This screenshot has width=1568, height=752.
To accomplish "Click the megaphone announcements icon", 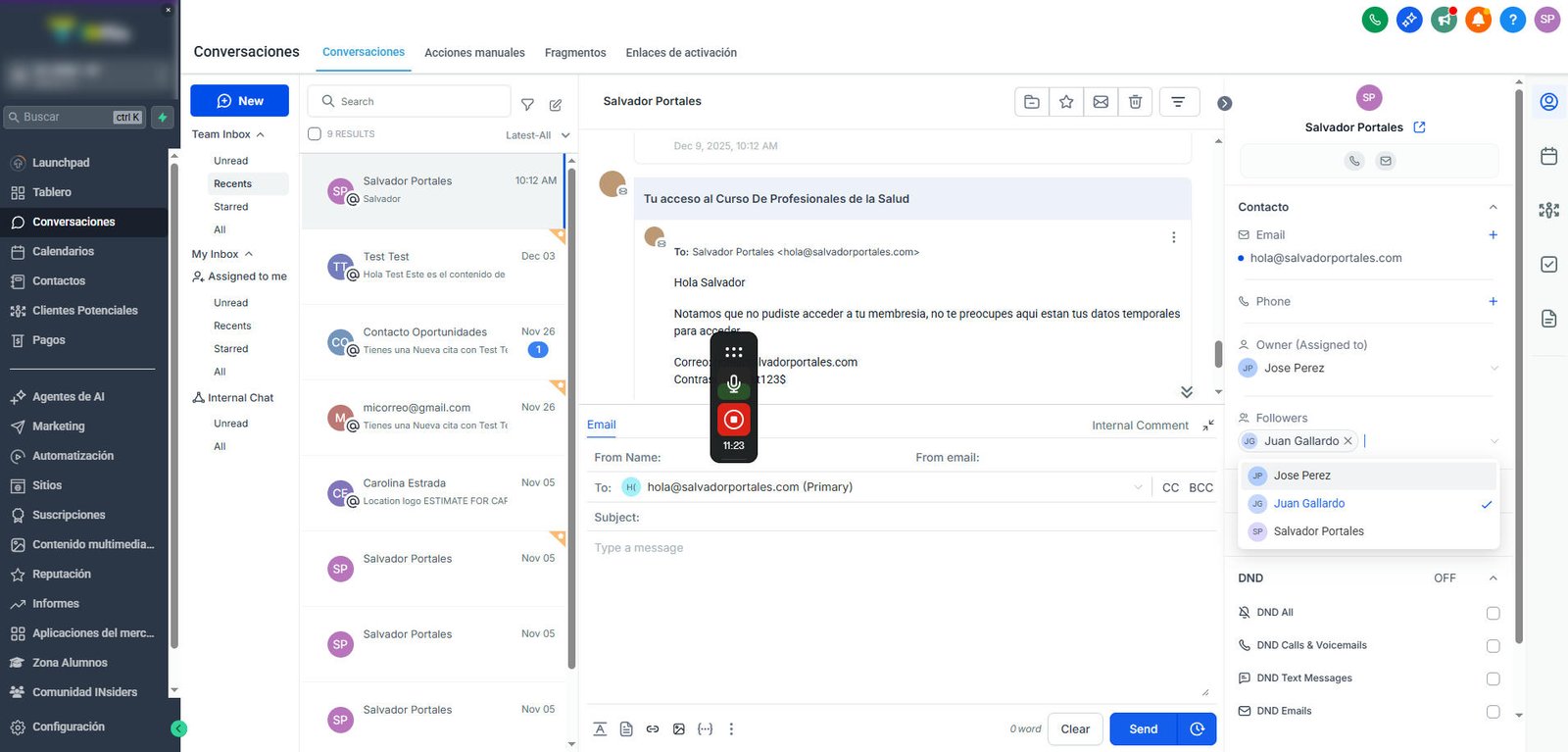I will tap(1444, 19).
